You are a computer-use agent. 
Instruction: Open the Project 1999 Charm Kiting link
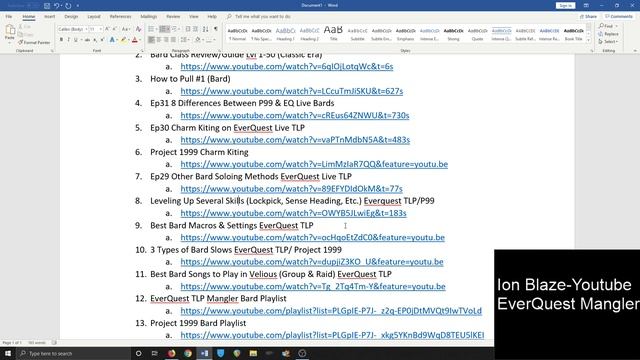[314, 164]
